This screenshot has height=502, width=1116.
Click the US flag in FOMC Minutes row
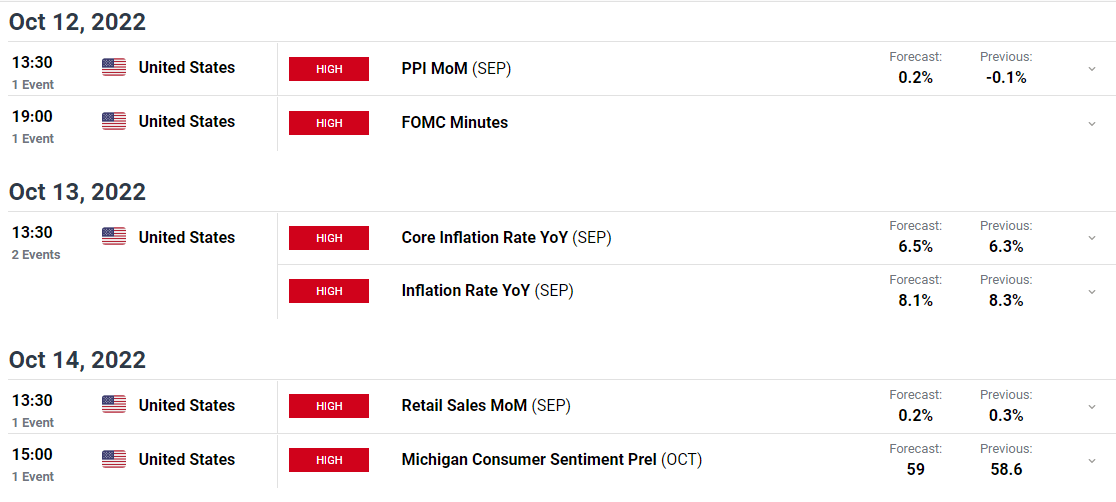[114, 122]
